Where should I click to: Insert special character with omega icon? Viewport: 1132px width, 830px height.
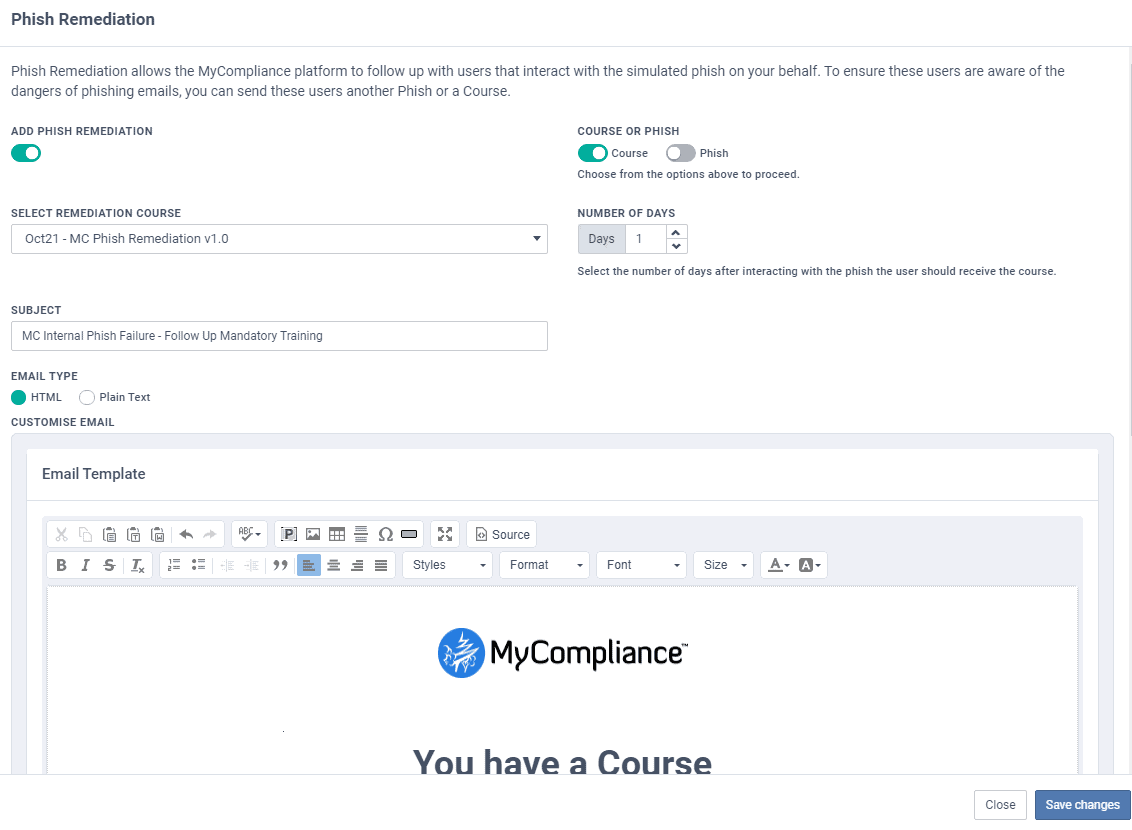(385, 534)
